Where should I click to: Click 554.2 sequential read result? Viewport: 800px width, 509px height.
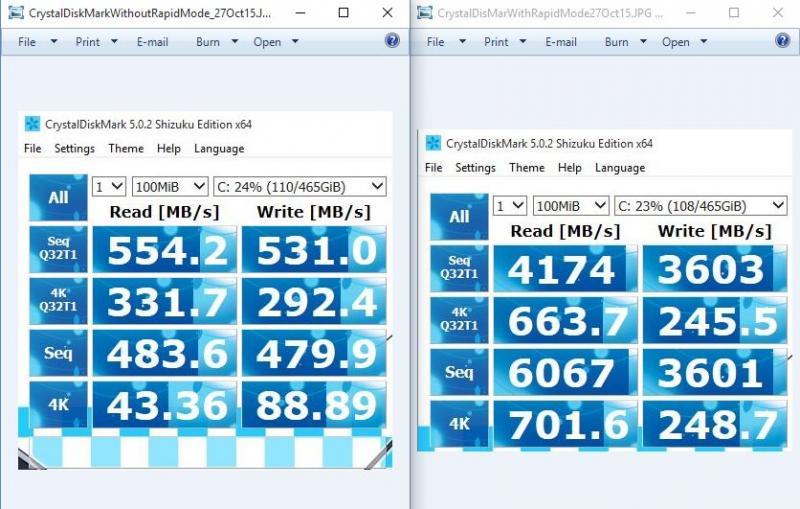[x=164, y=250]
